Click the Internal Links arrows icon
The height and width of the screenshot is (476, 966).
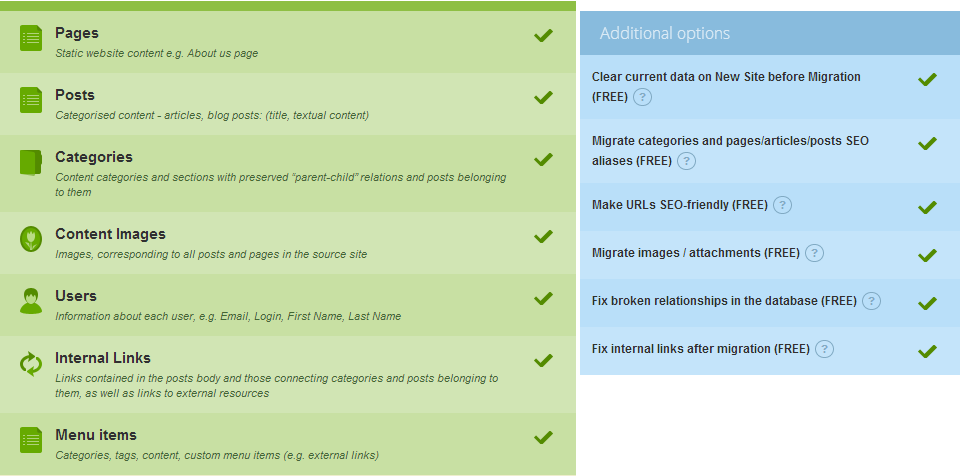pyautogui.click(x=31, y=363)
